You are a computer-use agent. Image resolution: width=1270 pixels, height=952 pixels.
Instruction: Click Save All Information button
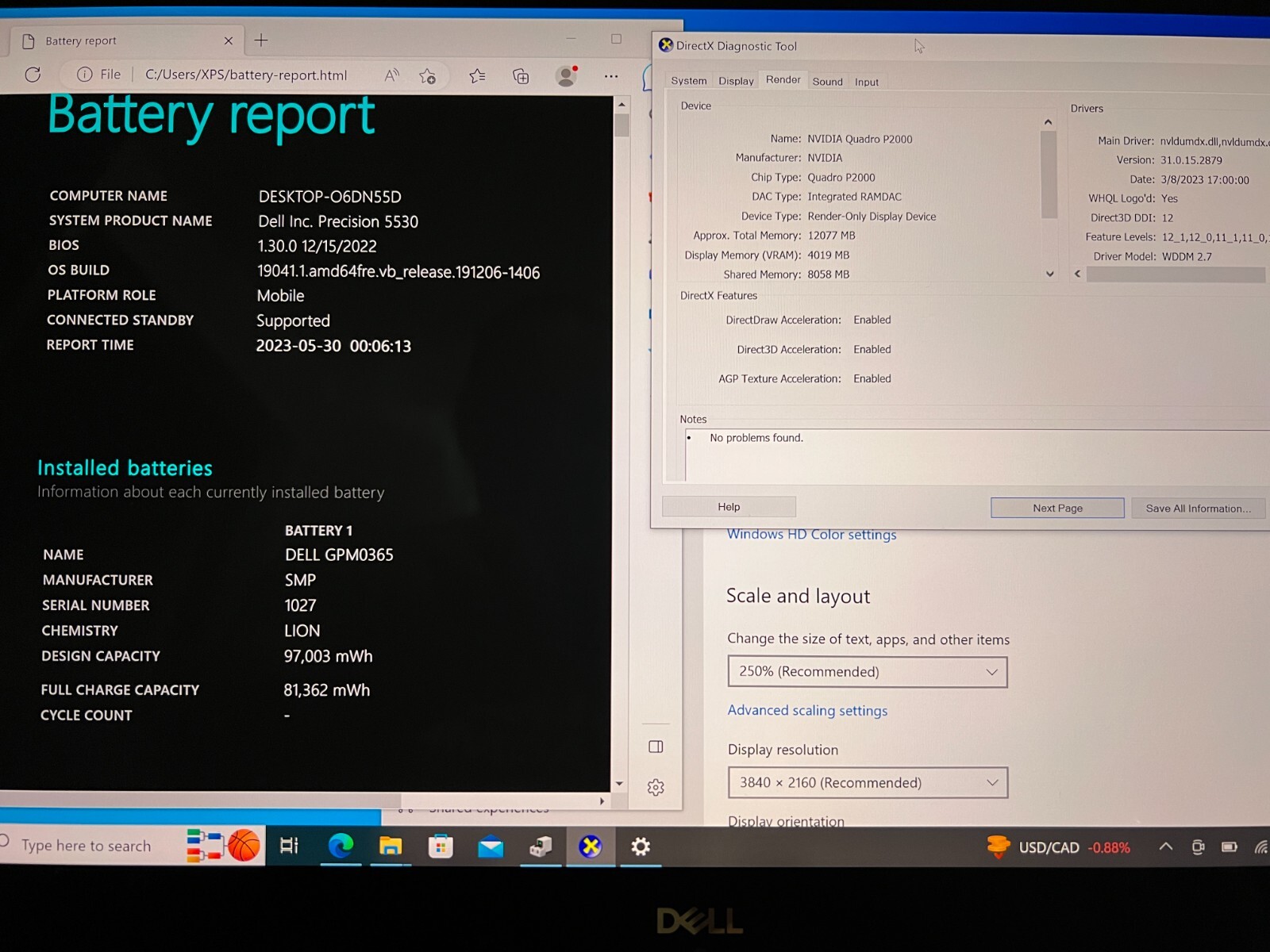1198,509
